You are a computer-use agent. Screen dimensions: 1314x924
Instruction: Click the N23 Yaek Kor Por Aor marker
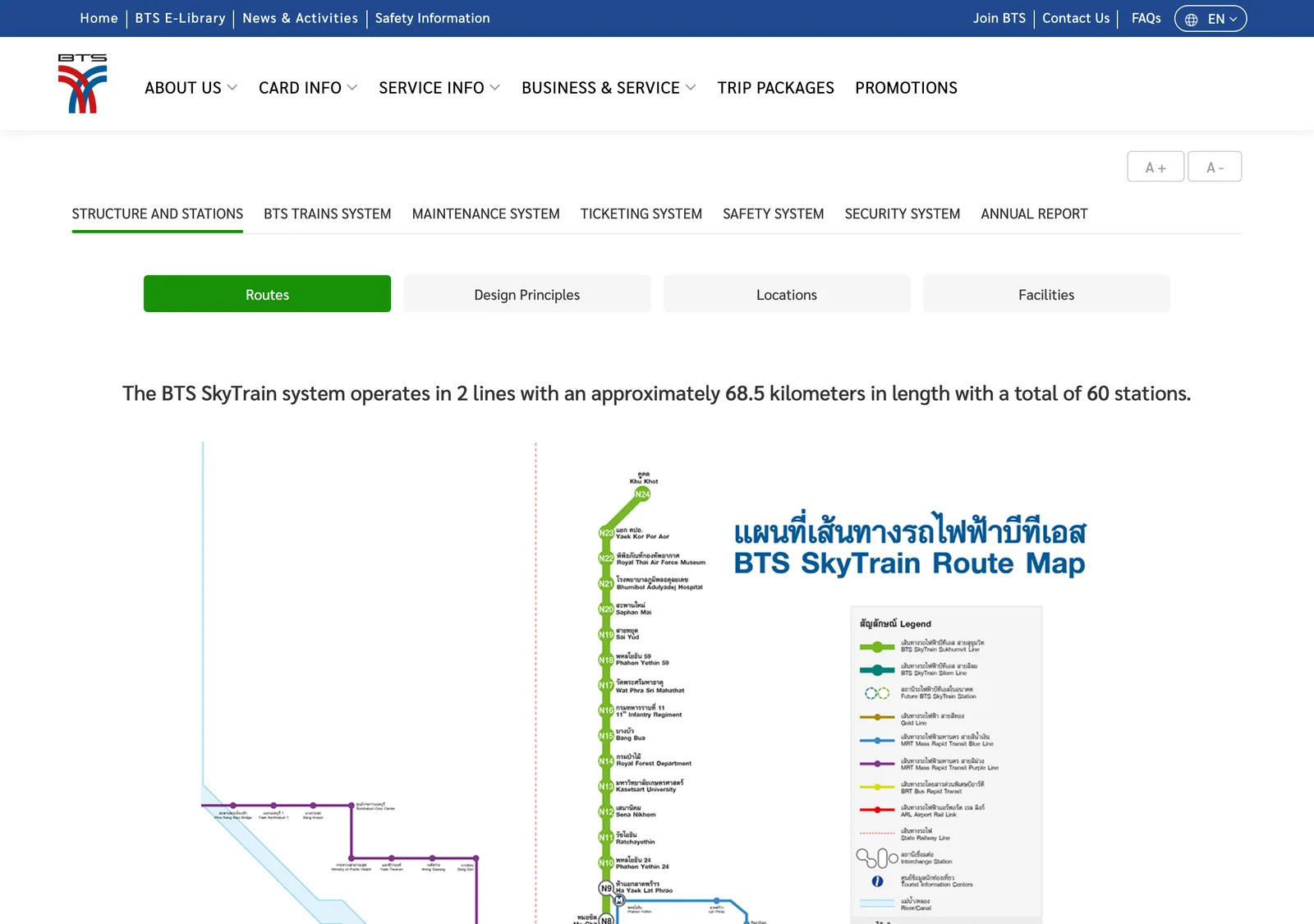tap(606, 533)
